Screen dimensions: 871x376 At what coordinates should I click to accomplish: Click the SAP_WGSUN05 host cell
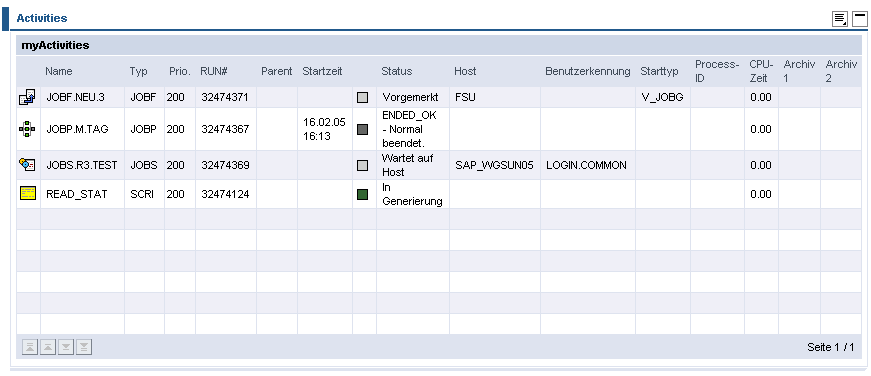[495, 165]
